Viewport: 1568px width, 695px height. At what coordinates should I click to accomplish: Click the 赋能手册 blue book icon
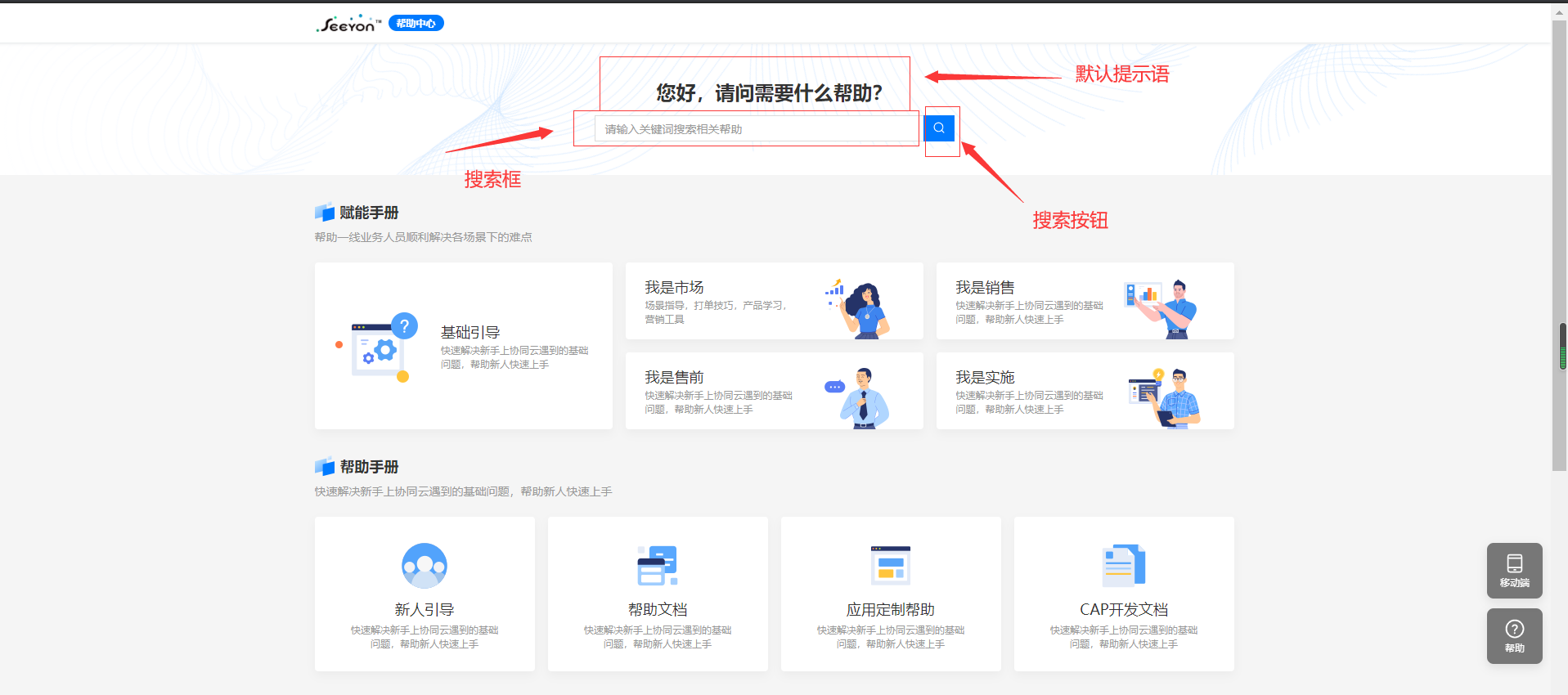325,213
